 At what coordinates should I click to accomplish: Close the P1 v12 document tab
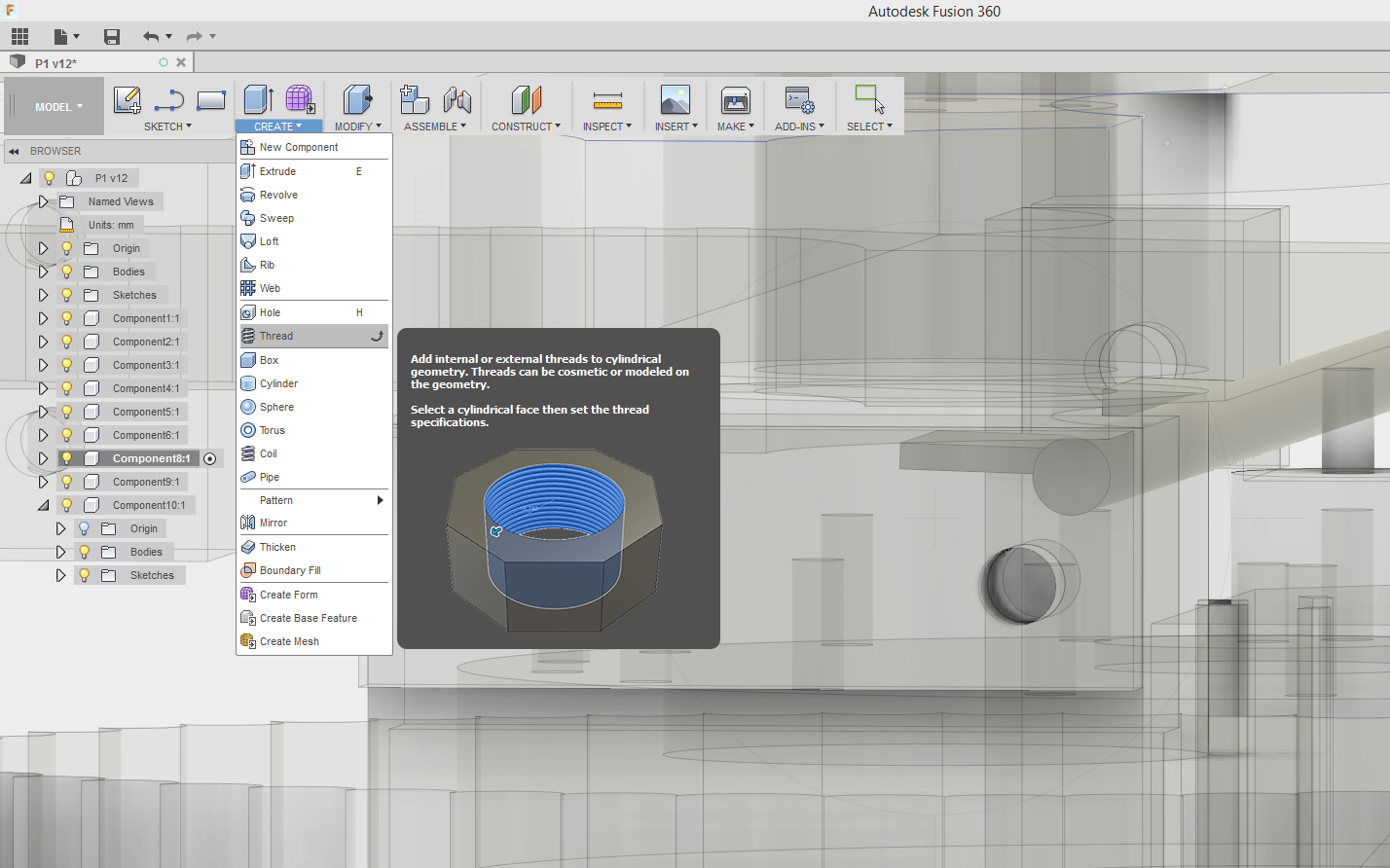pyautogui.click(x=181, y=62)
